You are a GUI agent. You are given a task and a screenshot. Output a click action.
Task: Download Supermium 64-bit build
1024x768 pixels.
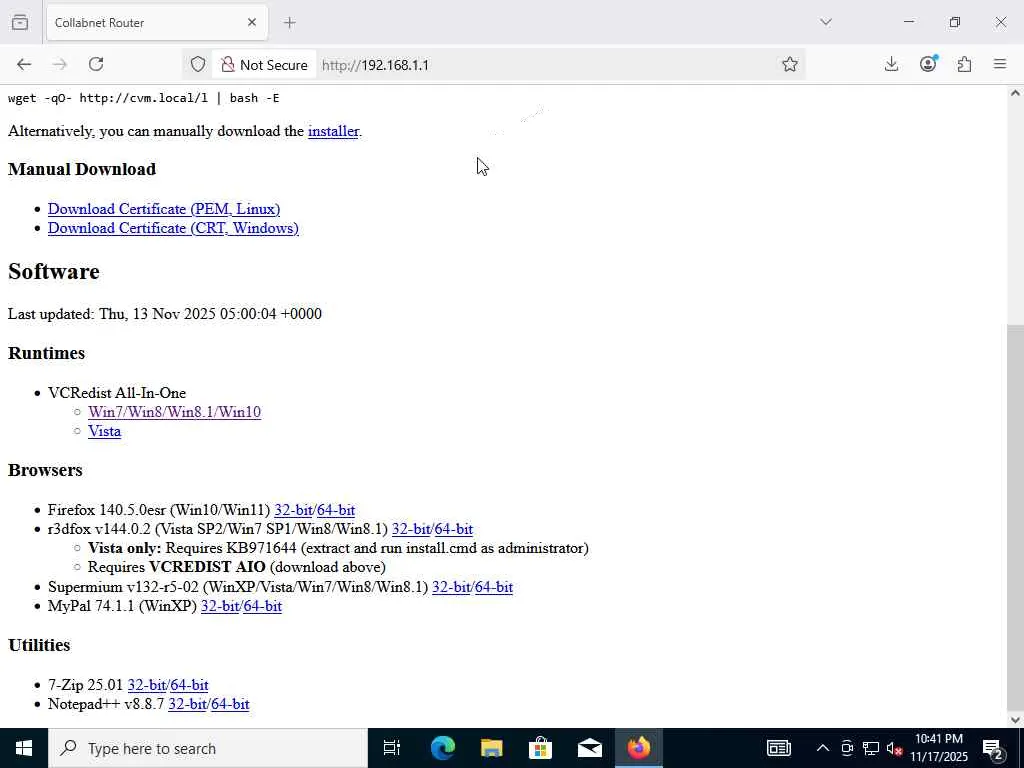coord(494,587)
